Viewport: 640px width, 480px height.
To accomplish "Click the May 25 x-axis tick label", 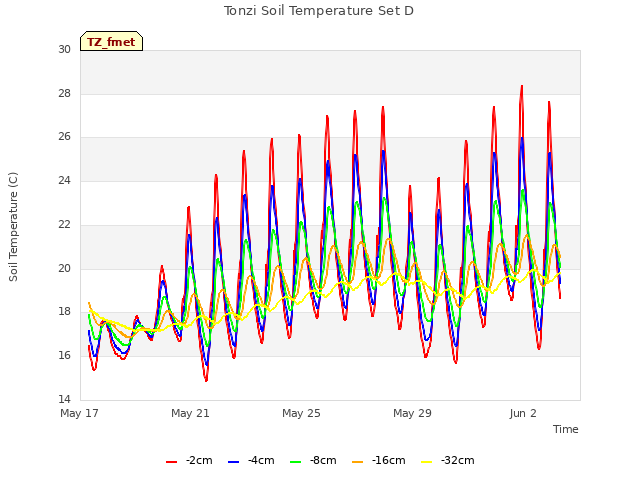I will [x=301, y=413].
